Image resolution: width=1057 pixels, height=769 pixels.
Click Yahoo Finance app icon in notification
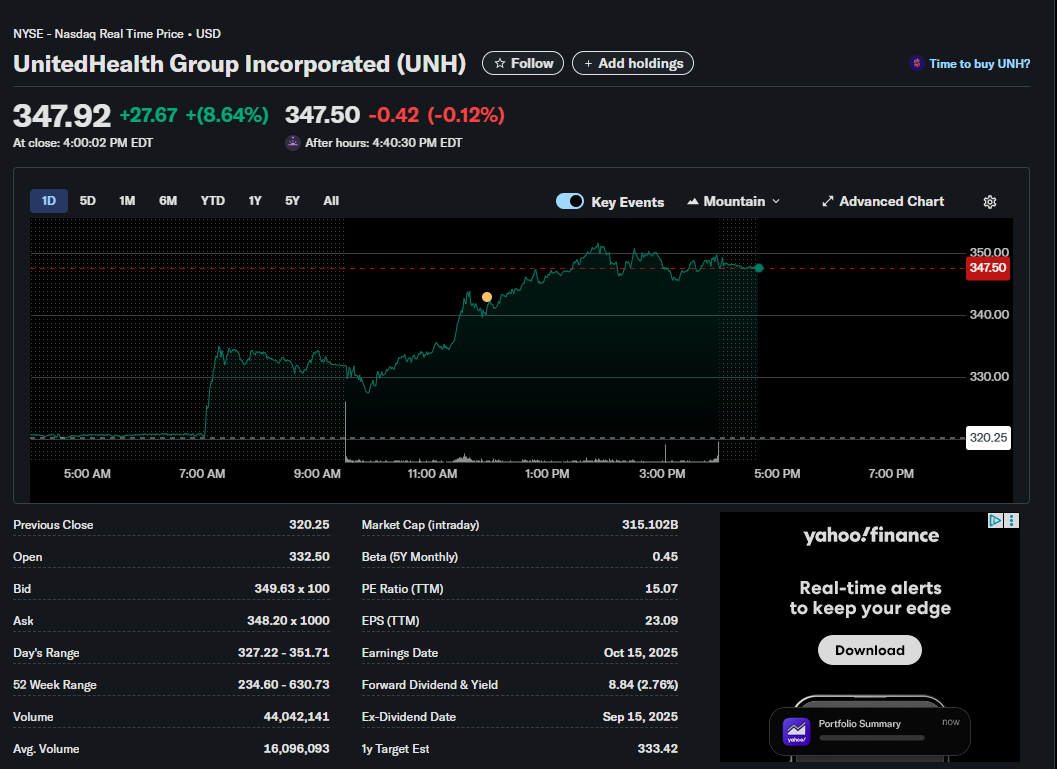pyautogui.click(x=796, y=731)
